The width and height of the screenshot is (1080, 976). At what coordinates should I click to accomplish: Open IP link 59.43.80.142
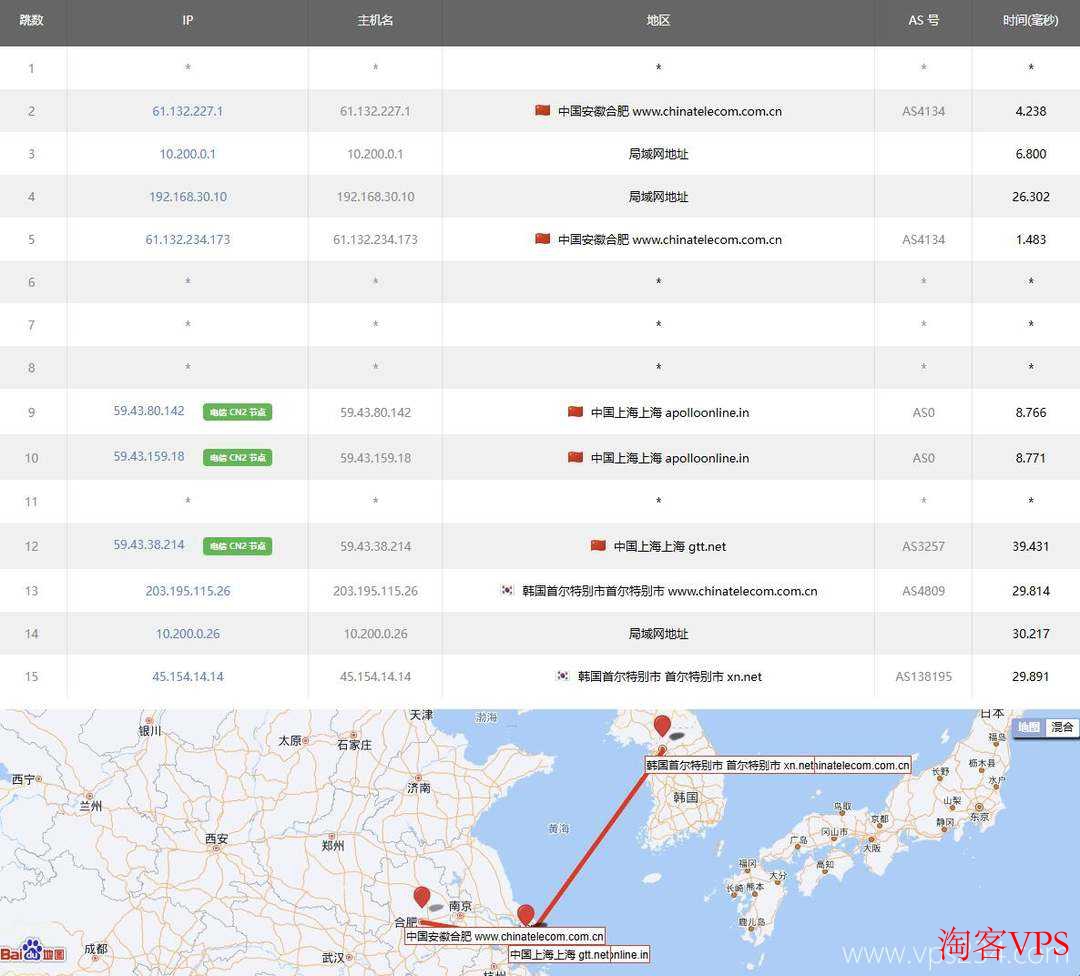pyautogui.click(x=149, y=411)
